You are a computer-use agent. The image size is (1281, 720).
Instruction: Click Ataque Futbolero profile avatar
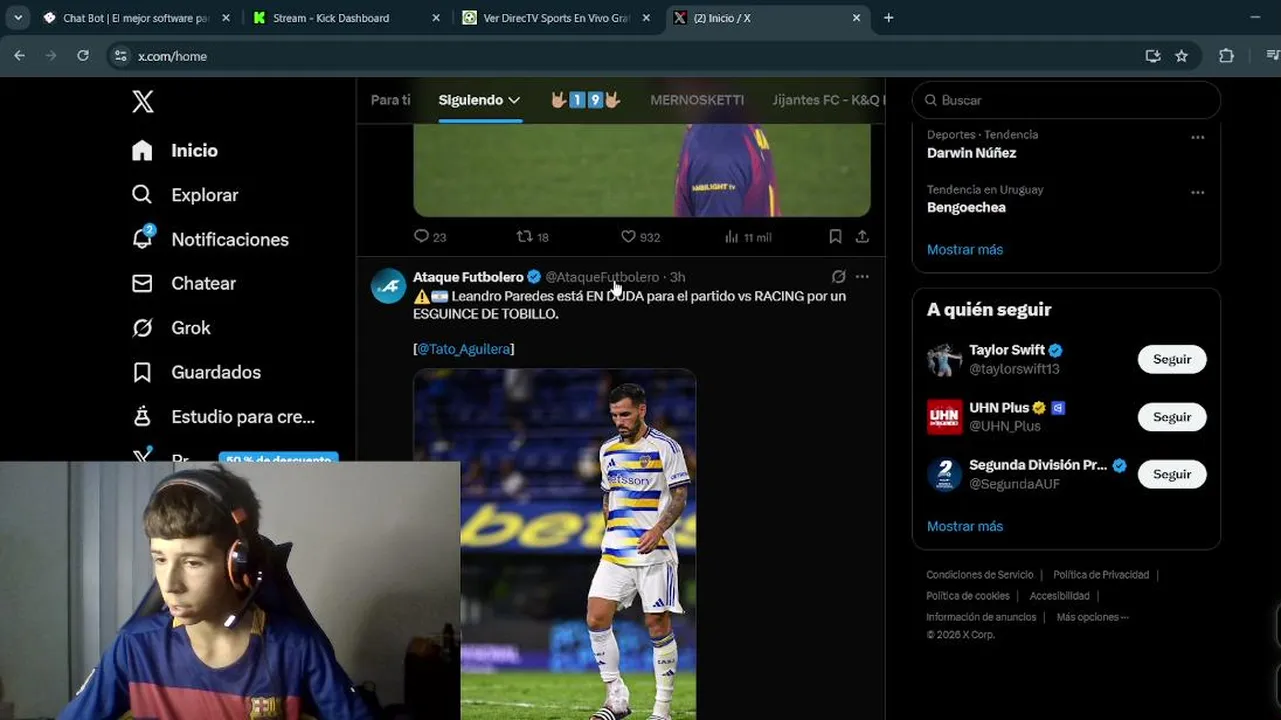(389, 286)
